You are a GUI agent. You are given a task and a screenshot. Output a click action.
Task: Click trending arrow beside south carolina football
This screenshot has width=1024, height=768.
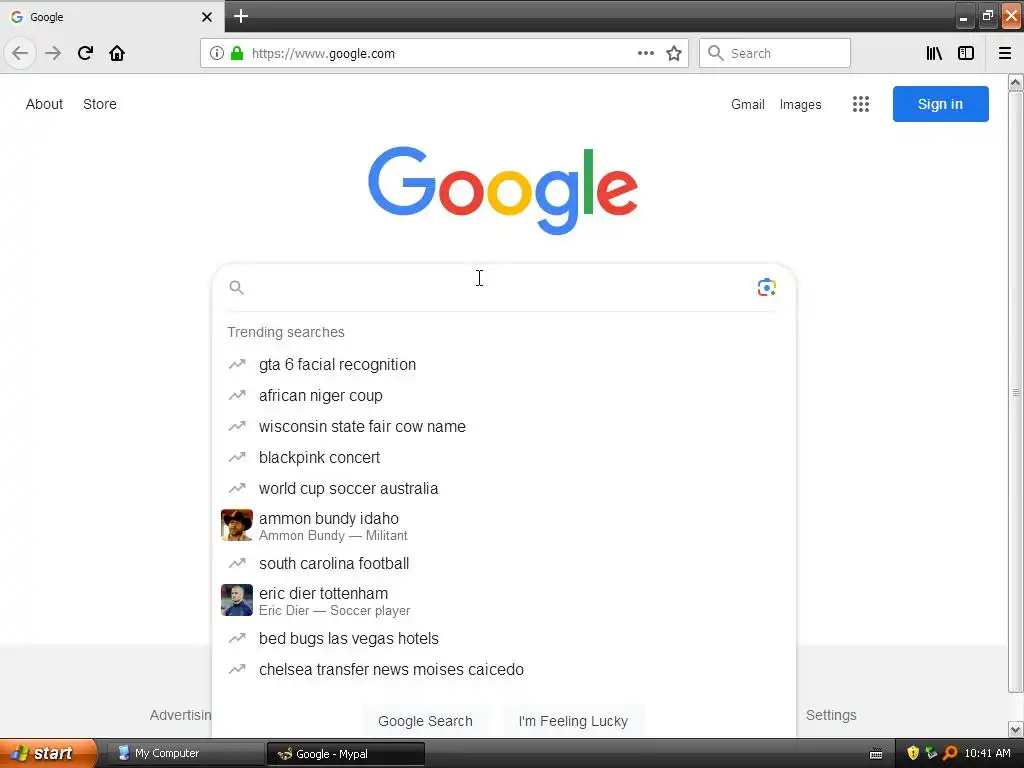(x=237, y=564)
